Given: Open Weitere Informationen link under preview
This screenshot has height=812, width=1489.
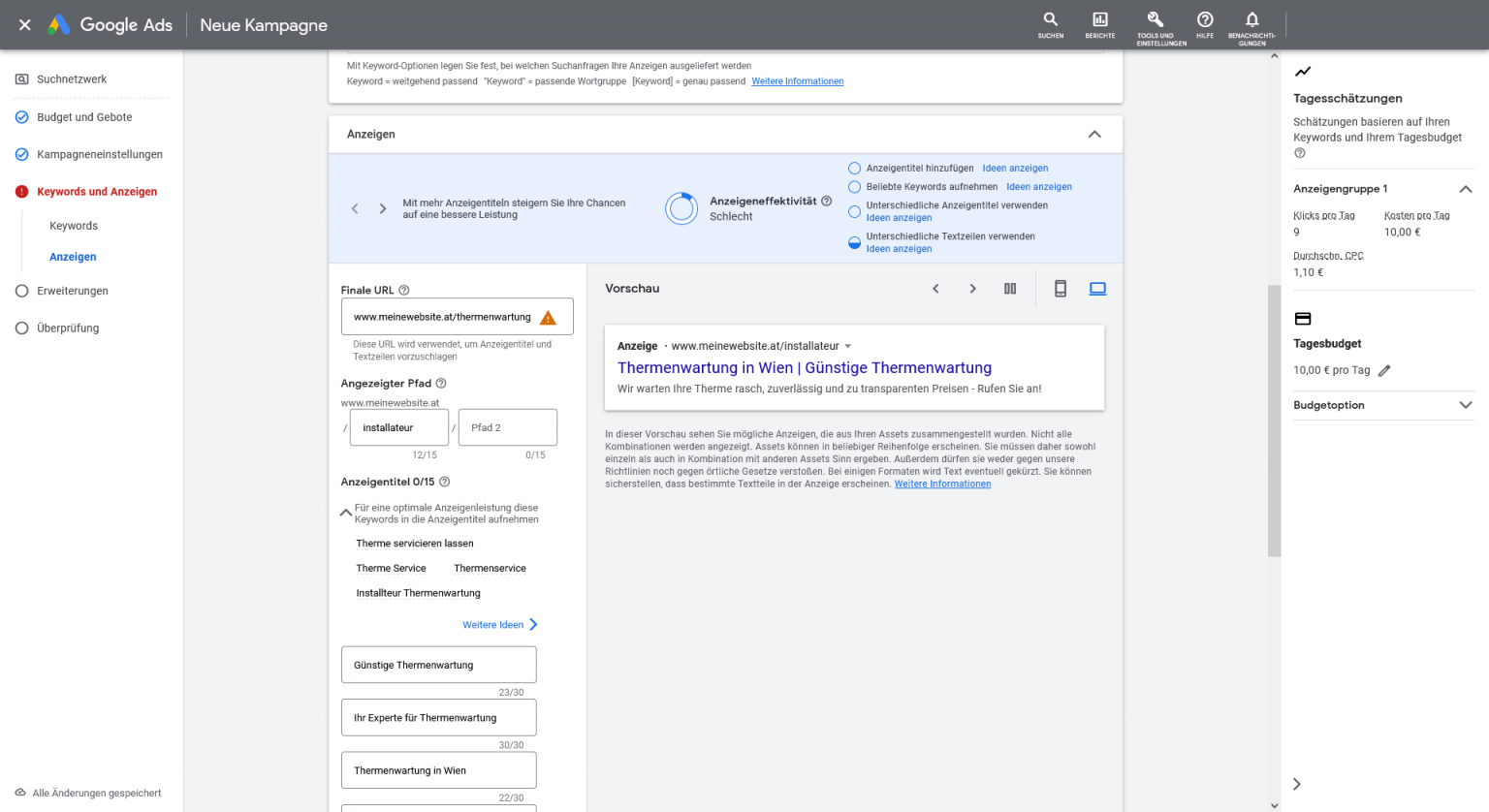Looking at the screenshot, I should (x=942, y=484).
